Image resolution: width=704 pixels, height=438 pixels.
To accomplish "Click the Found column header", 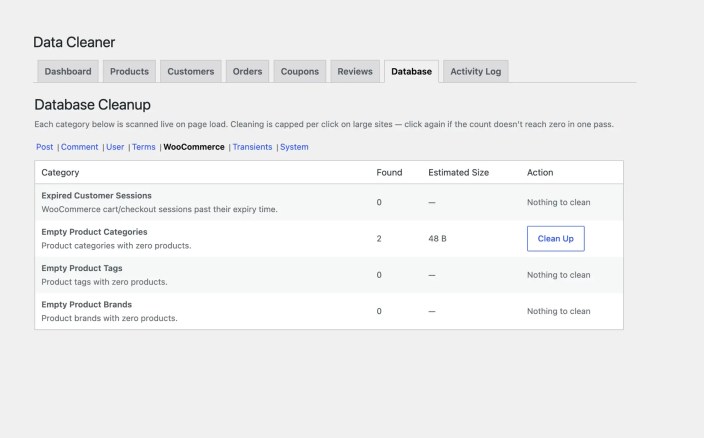I will point(389,172).
